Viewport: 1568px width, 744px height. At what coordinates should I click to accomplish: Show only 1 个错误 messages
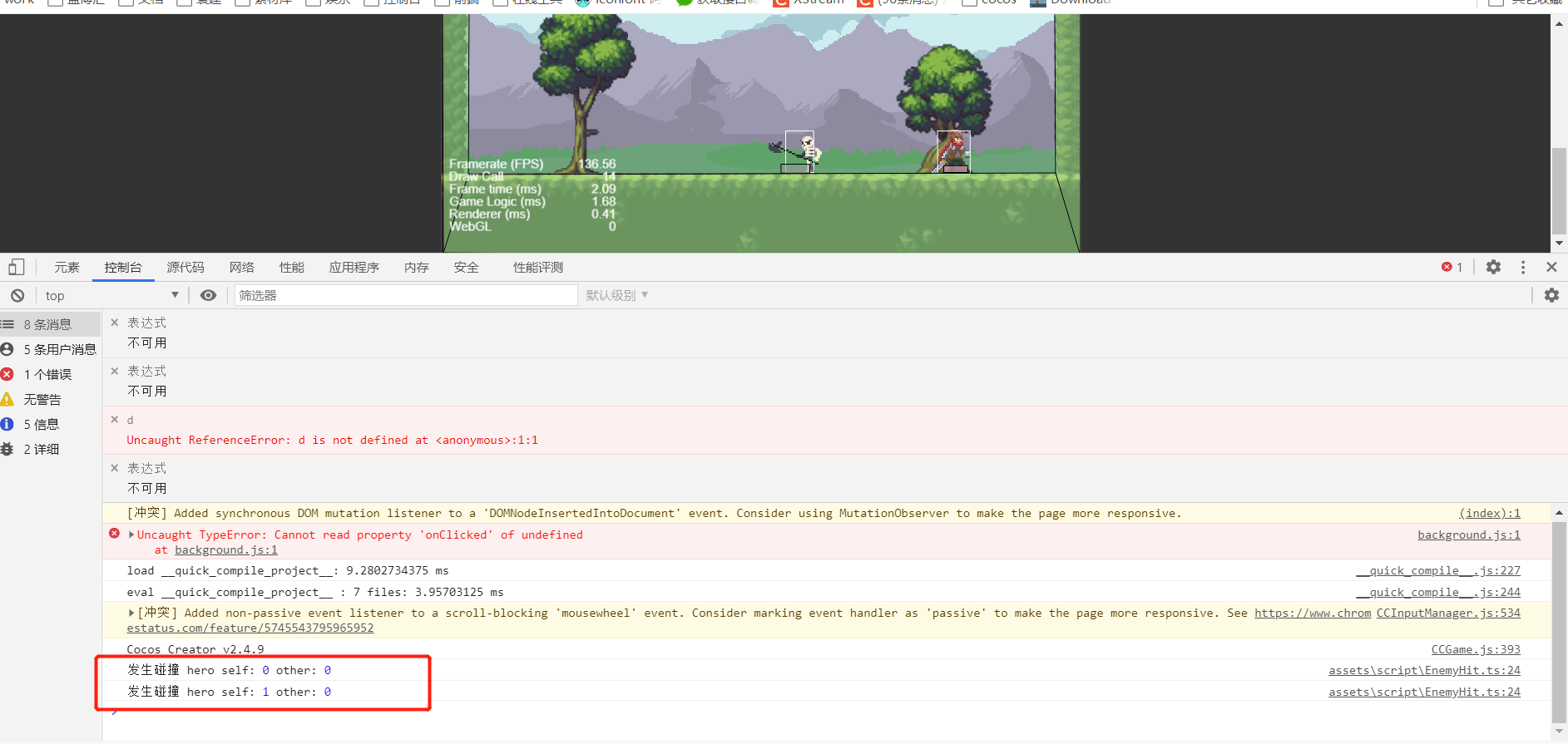coord(50,374)
